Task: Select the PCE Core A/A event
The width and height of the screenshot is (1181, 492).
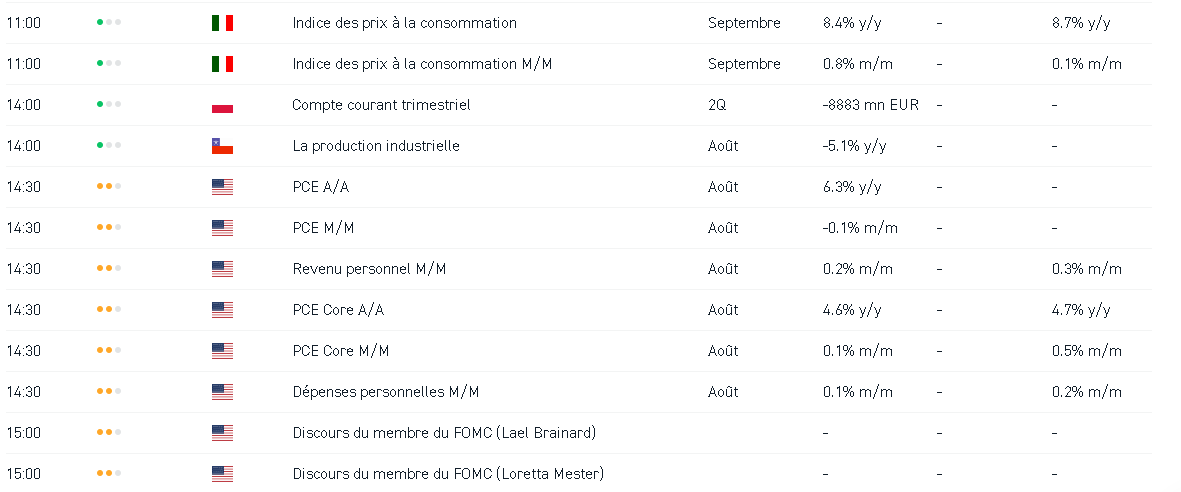Action: 338,310
